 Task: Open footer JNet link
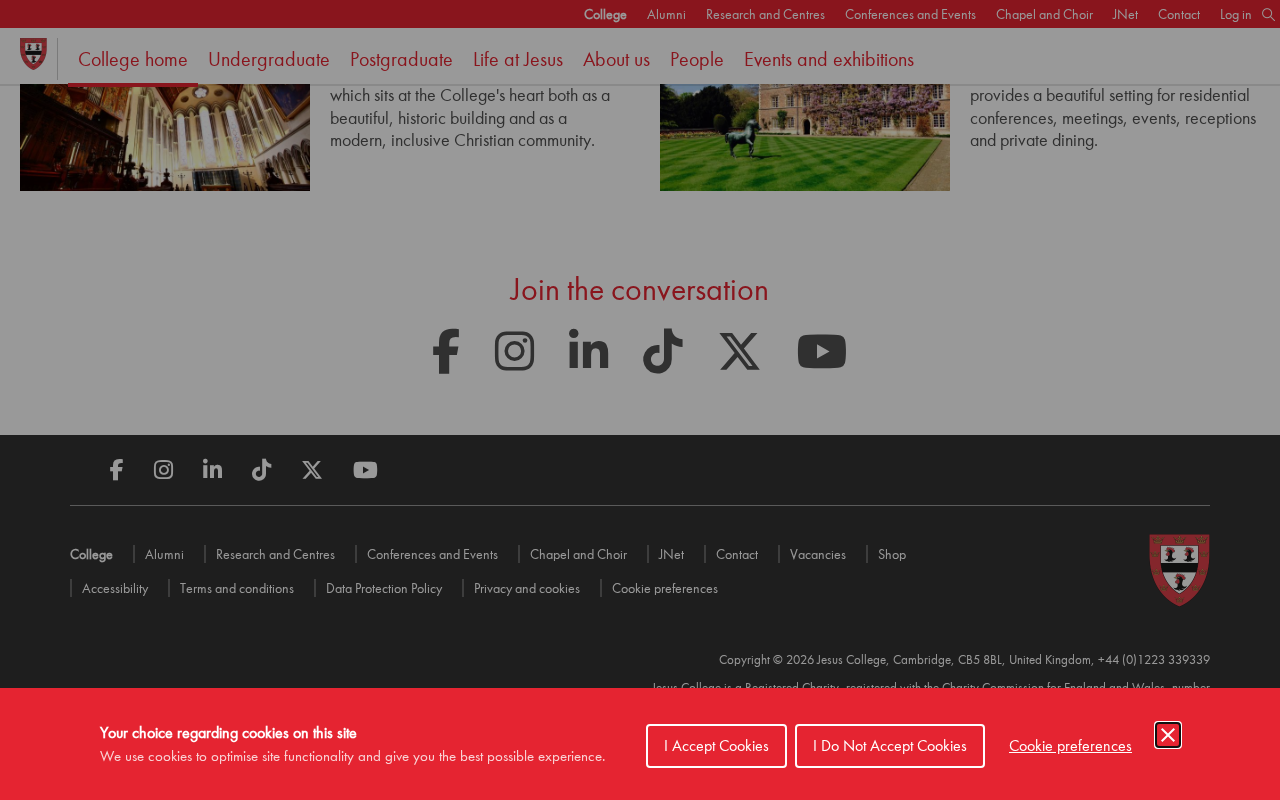pos(671,554)
